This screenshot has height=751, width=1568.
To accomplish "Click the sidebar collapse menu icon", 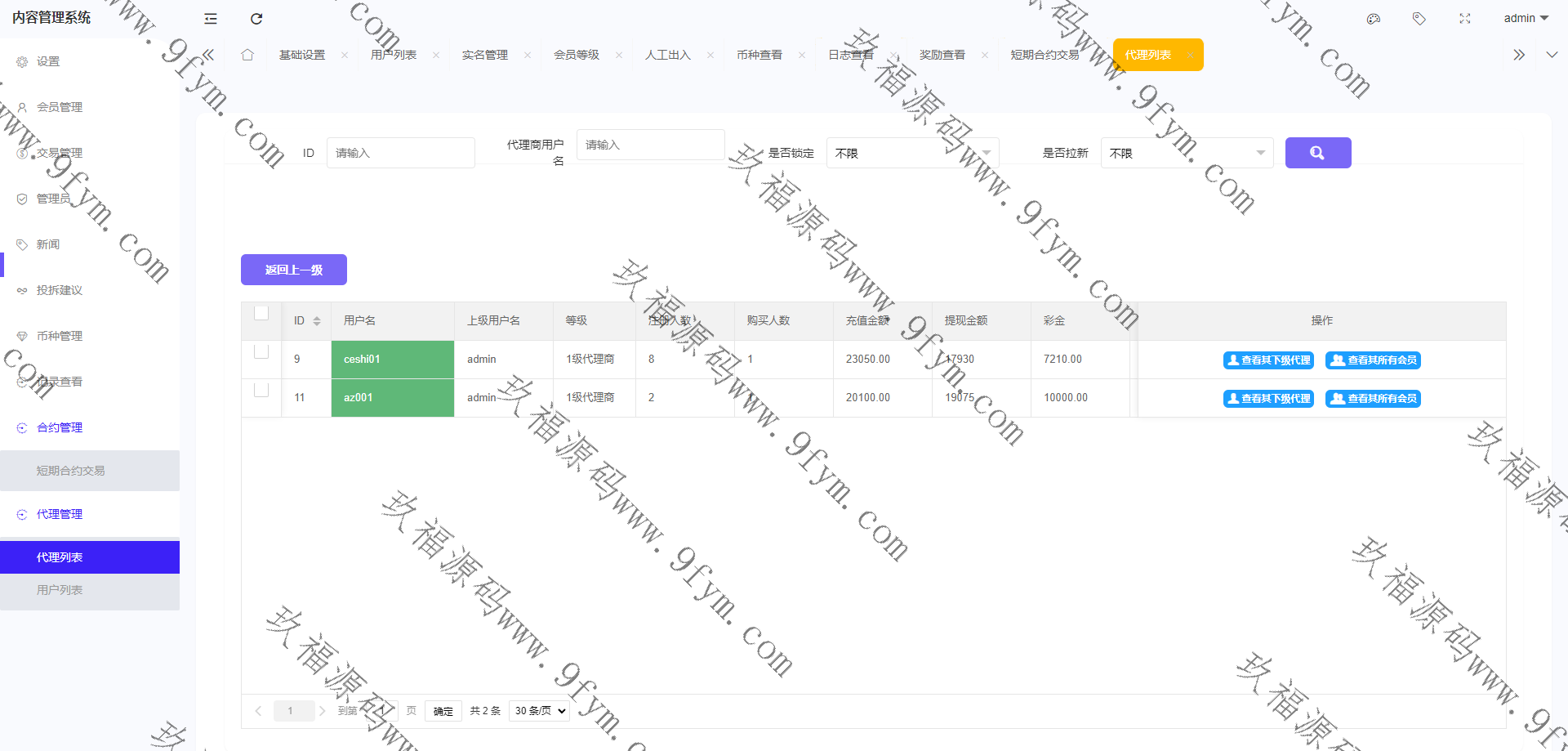I will (x=211, y=19).
